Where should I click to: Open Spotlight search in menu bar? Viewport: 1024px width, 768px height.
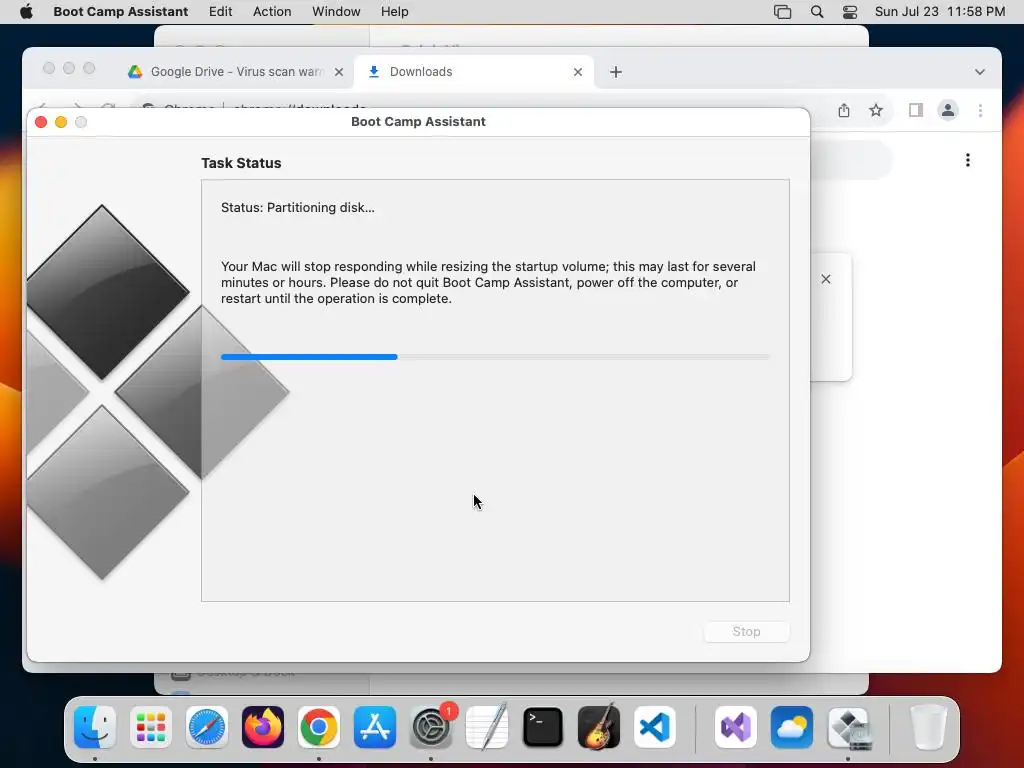pyautogui.click(x=816, y=12)
